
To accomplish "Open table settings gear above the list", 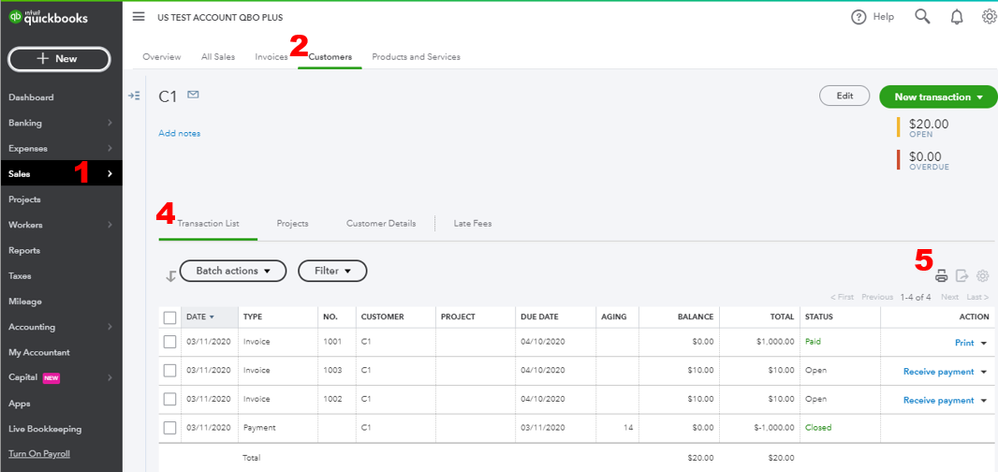I will coord(983,275).
